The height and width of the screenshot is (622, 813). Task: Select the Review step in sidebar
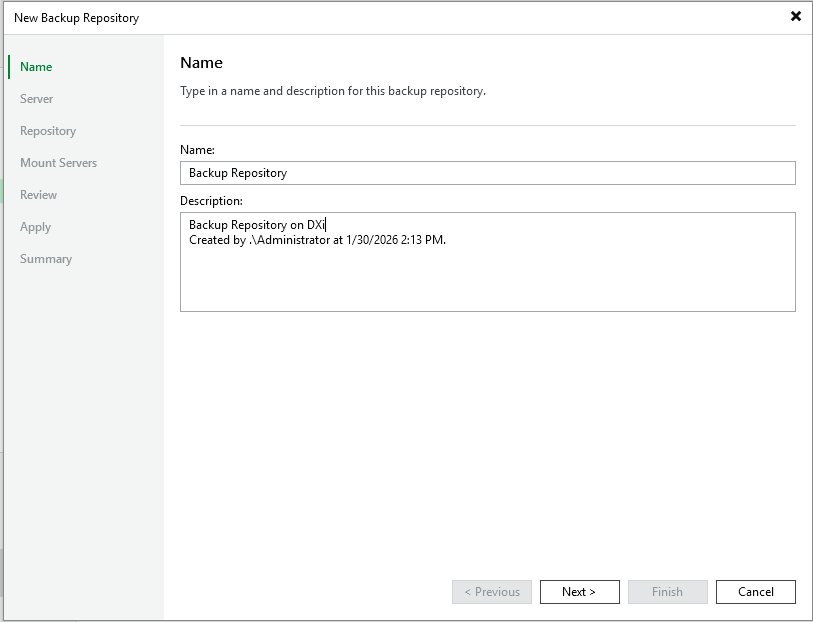[x=39, y=195]
